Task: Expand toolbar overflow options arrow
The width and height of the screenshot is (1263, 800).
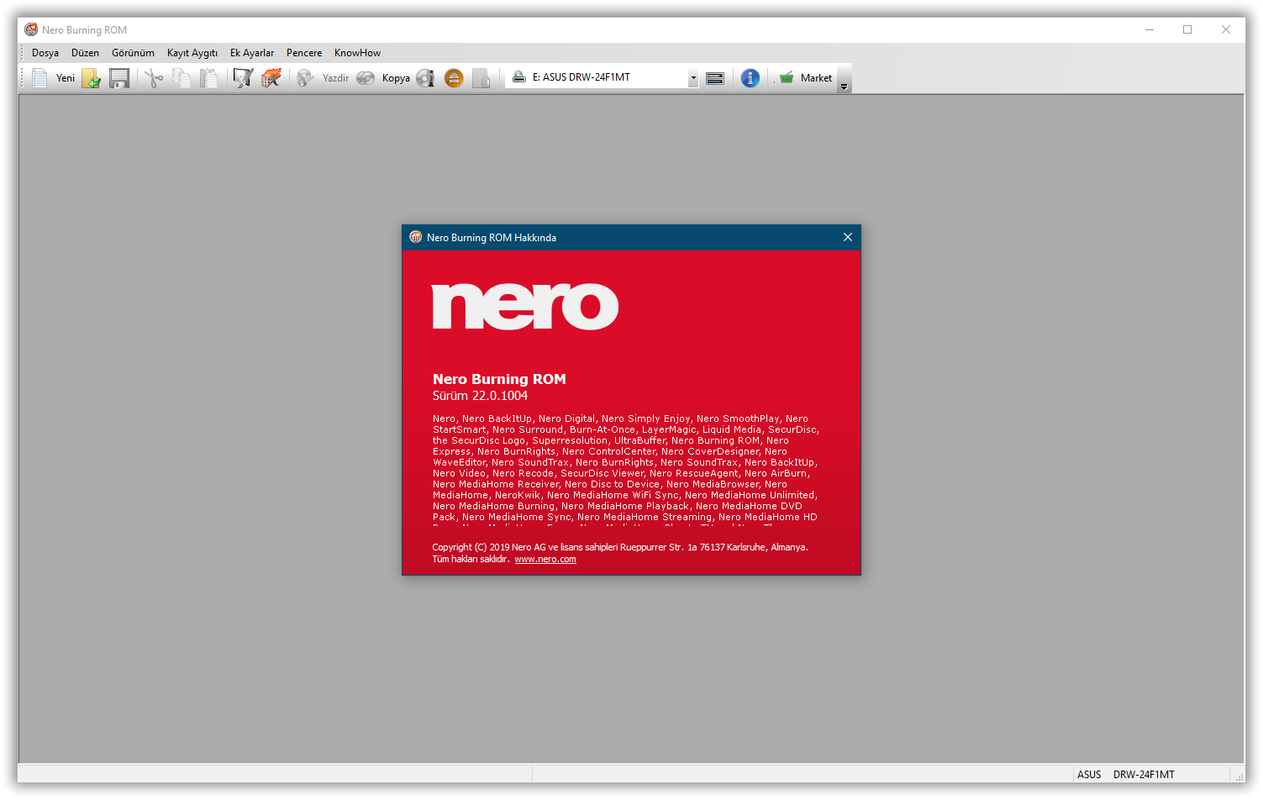Action: coord(844,87)
